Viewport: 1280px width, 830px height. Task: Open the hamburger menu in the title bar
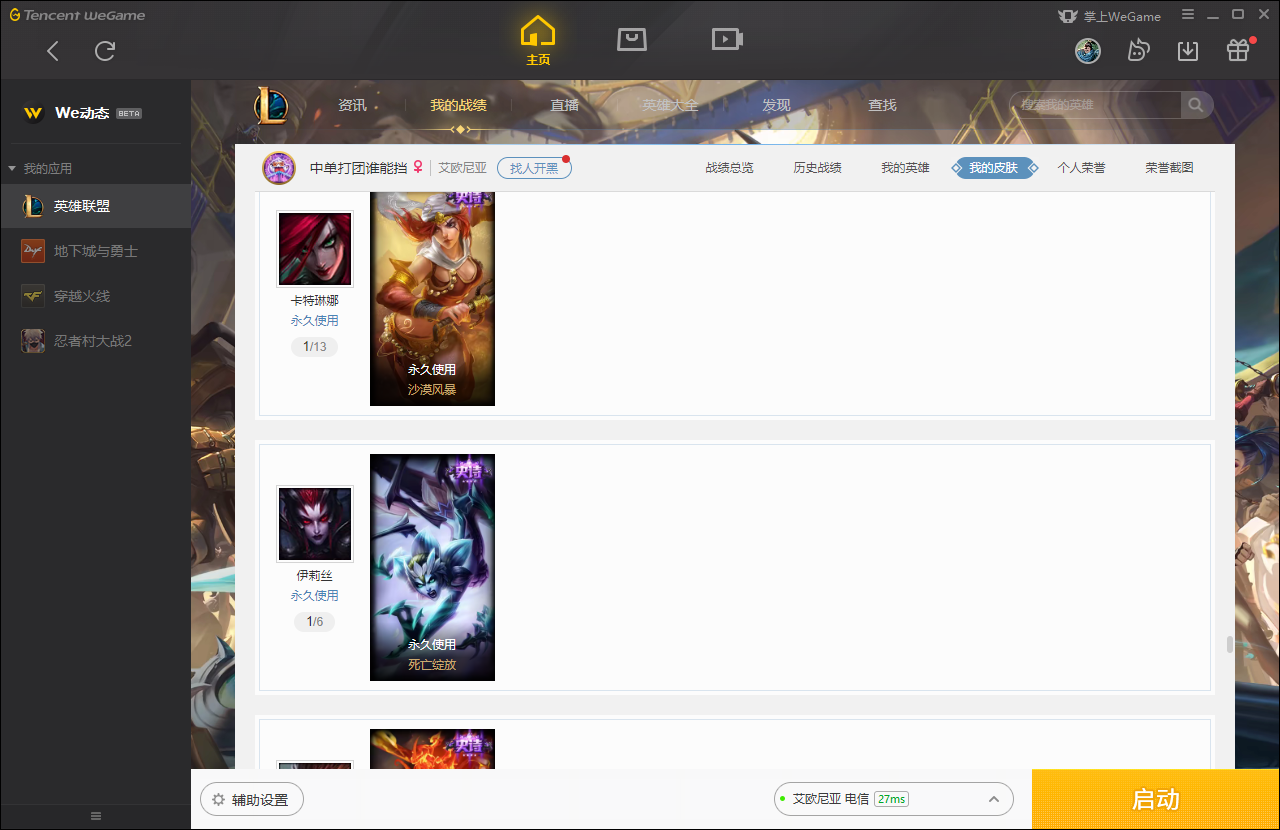point(1188,15)
